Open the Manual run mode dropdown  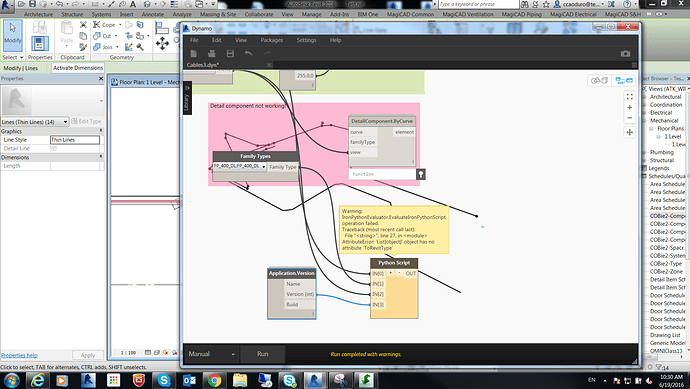pos(211,354)
